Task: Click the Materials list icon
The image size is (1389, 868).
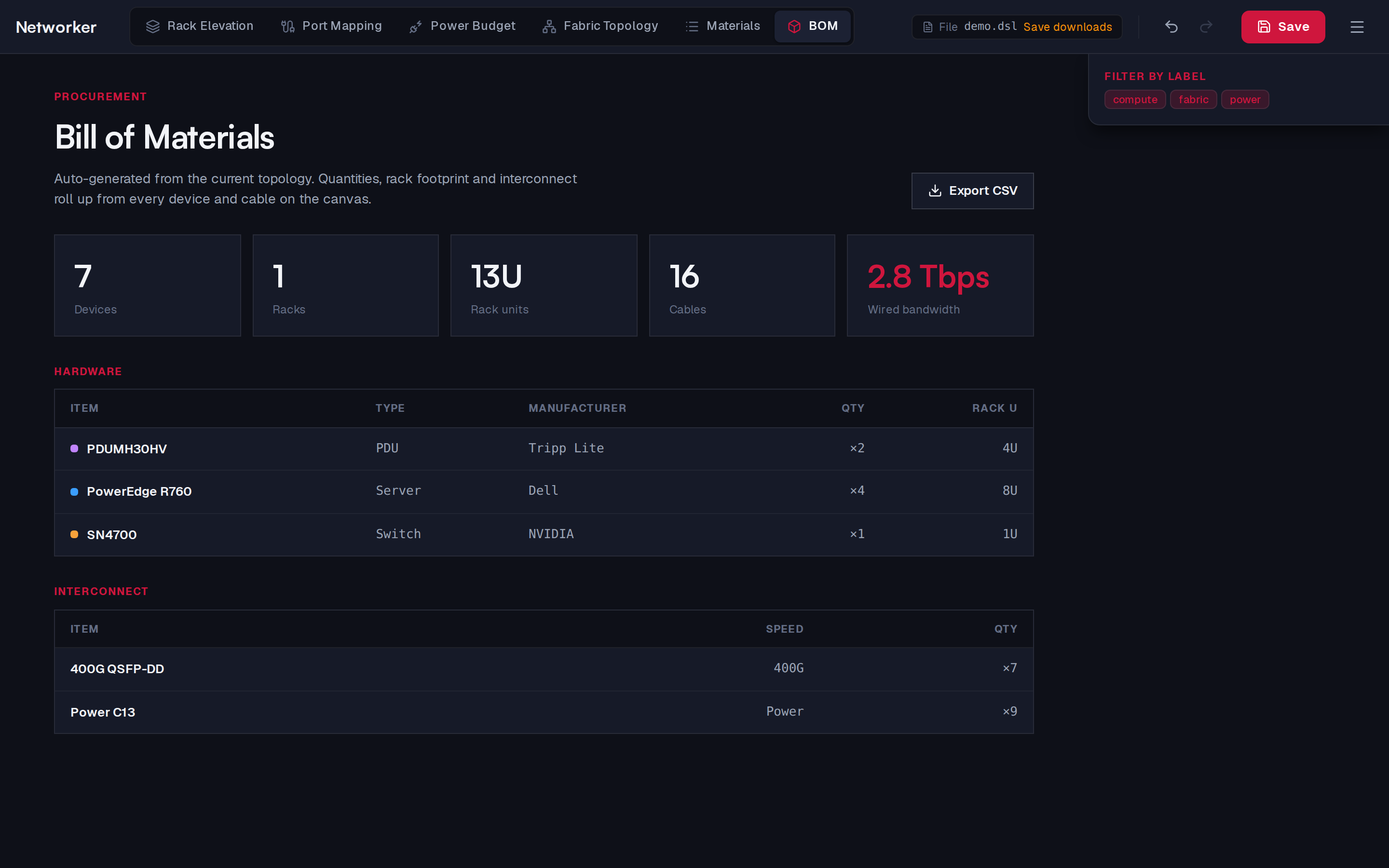Action: pos(692,27)
